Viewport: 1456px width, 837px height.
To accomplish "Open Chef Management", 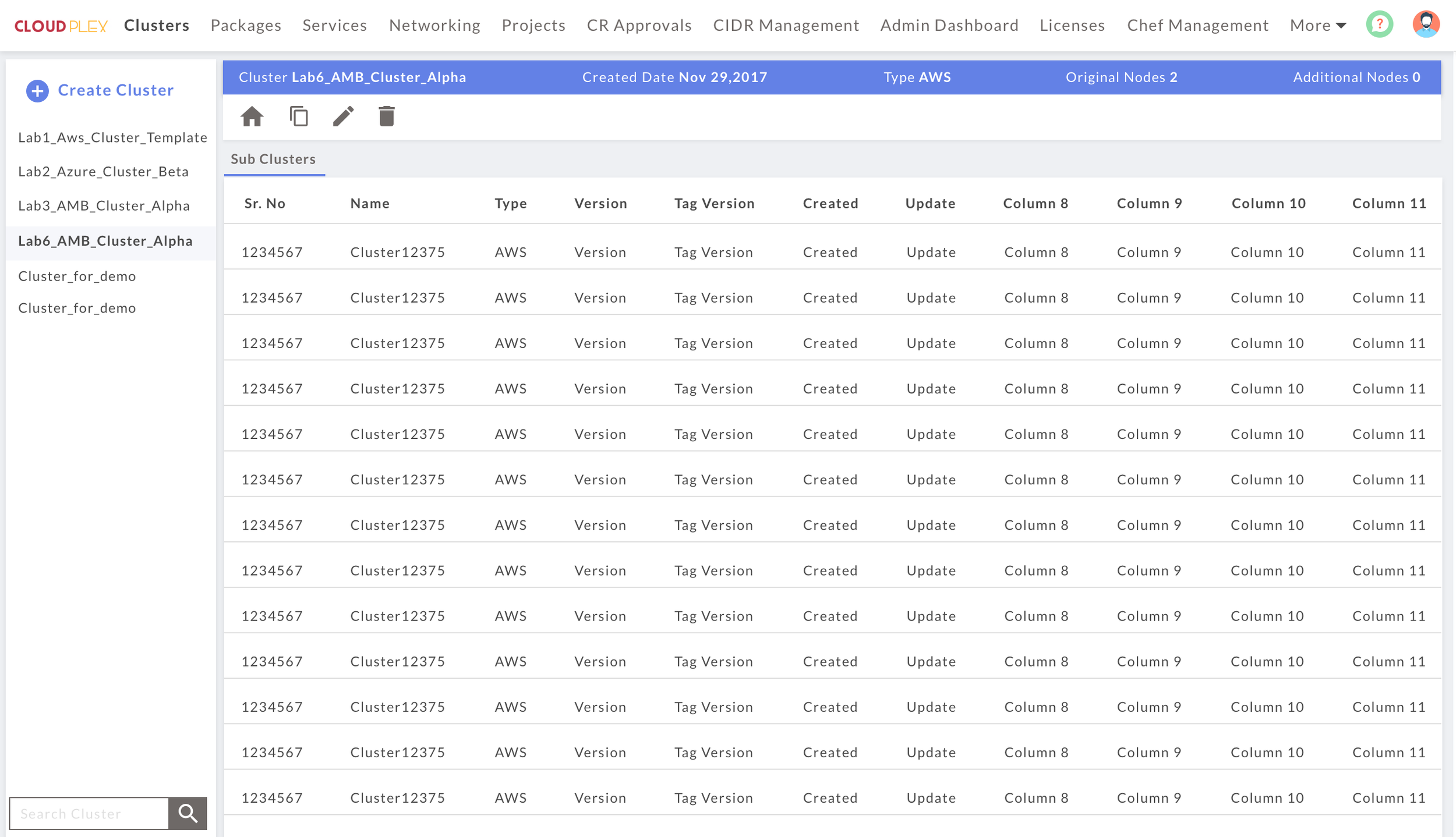I will point(1198,25).
